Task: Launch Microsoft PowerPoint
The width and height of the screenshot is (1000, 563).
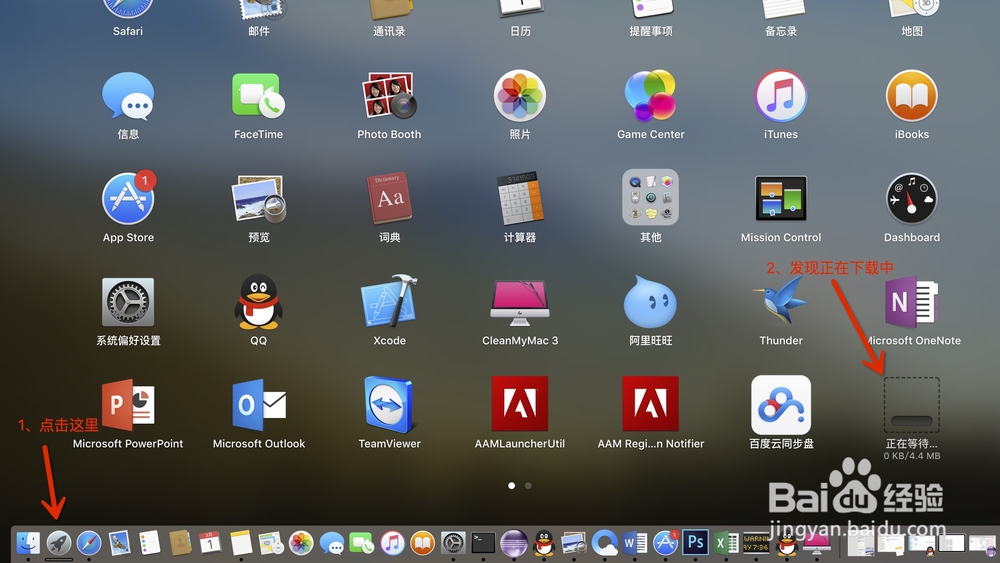Action: [128, 404]
